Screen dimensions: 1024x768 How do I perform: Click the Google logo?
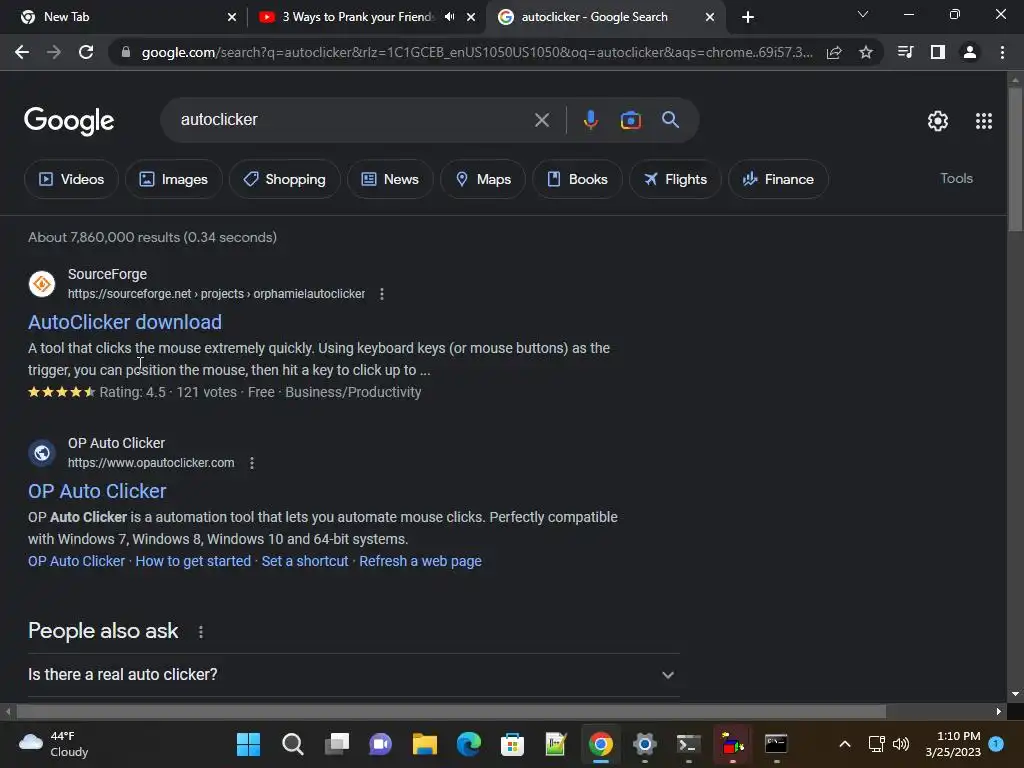pyautogui.click(x=69, y=120)
